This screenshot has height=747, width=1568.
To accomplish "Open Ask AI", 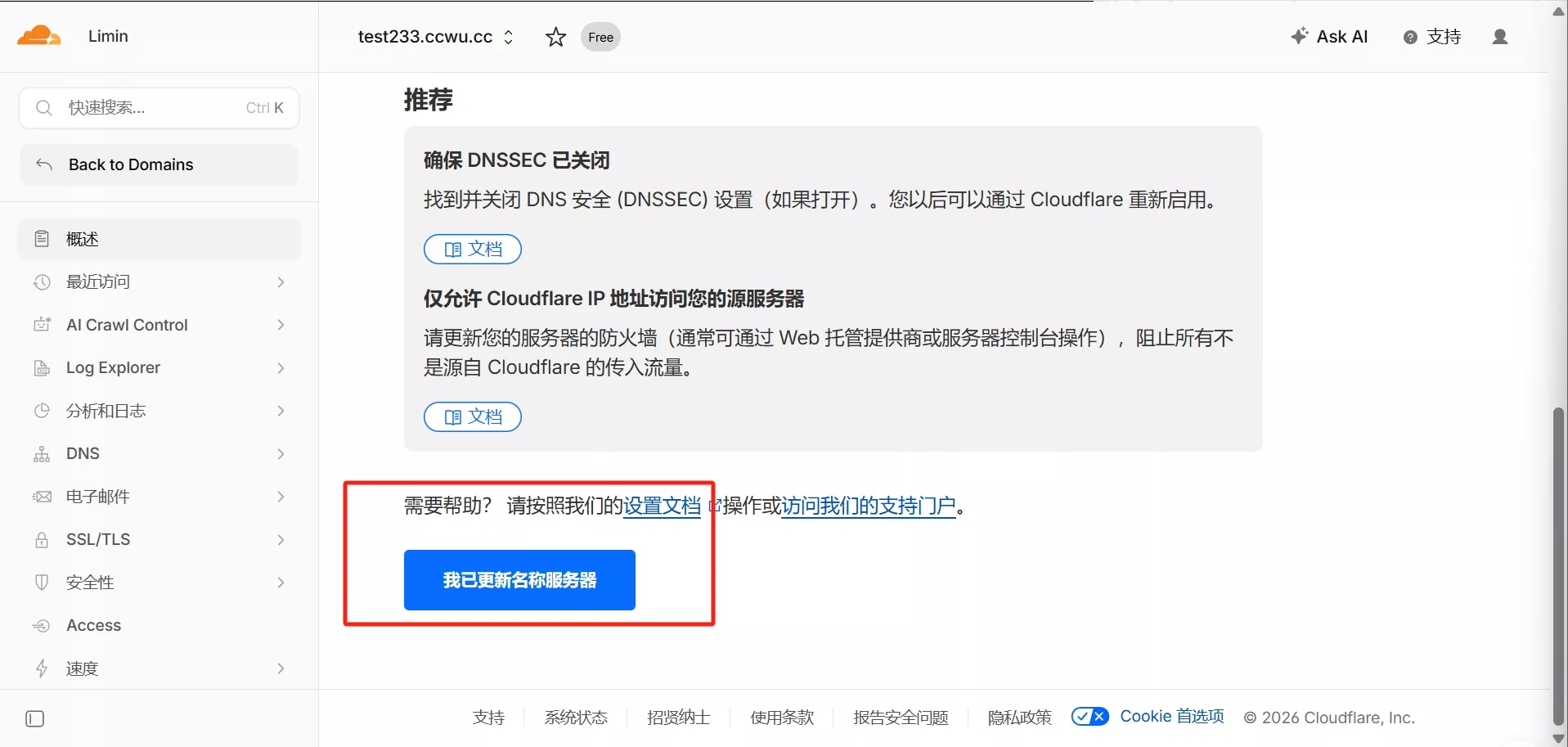I will point(1329,37).
